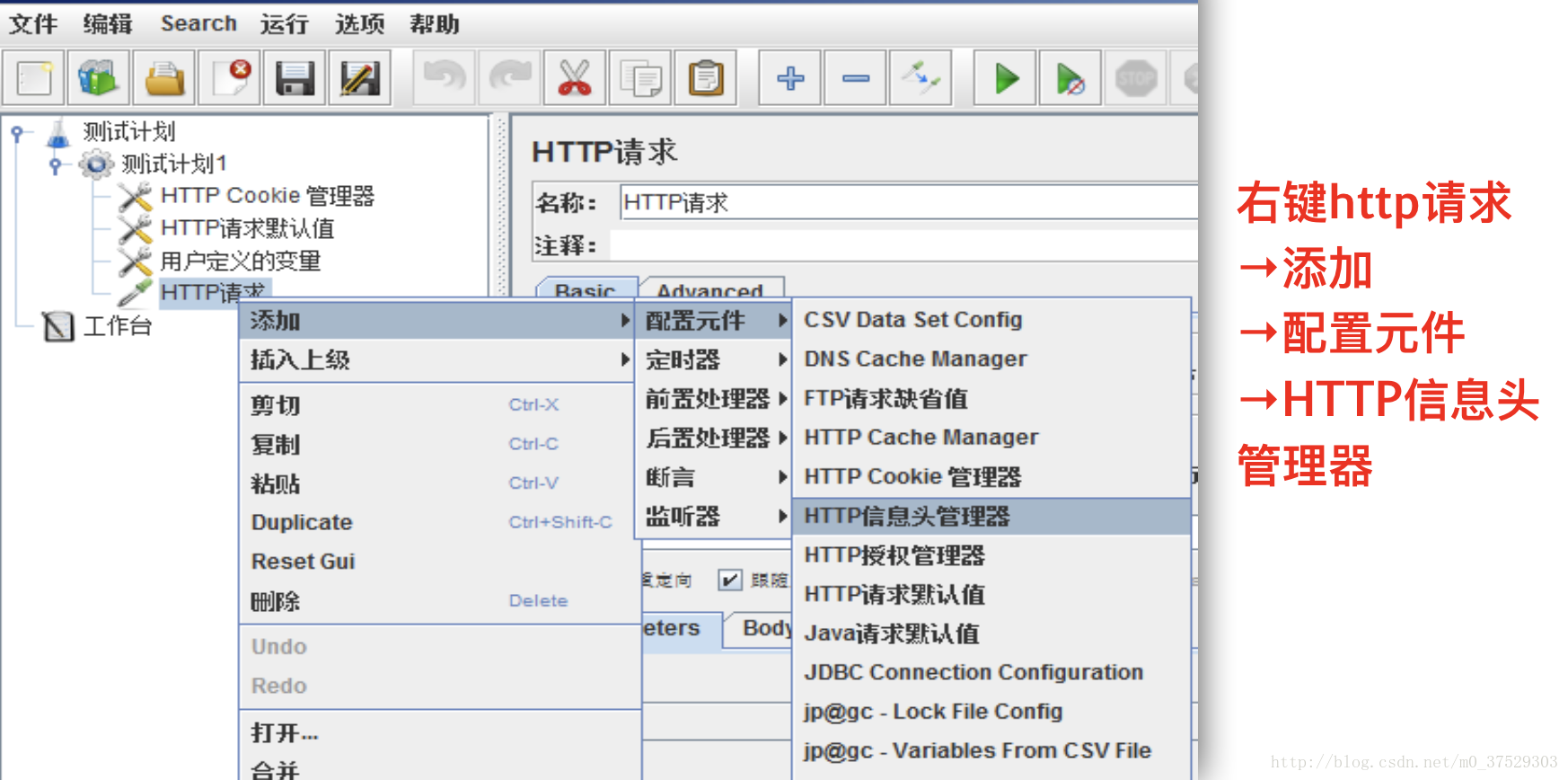Viewport: 1568px width, 780px height.
Task: Open the Templates toolbar icon
Action: click(99, 78)
